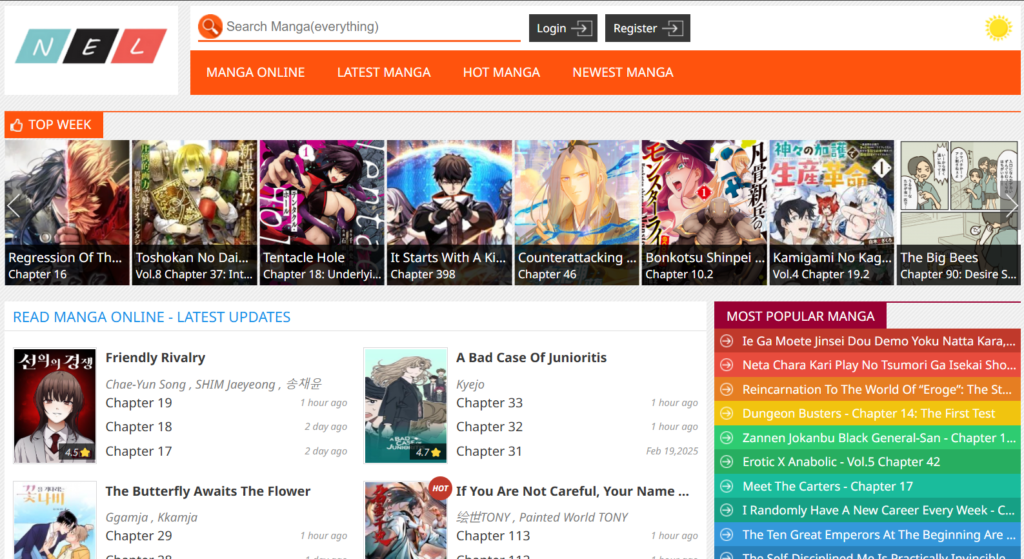Open It Starts With A Ki... carousel thumbnail
The width and height of the screenshot is (1024, 559).
(x=449, y=212)
